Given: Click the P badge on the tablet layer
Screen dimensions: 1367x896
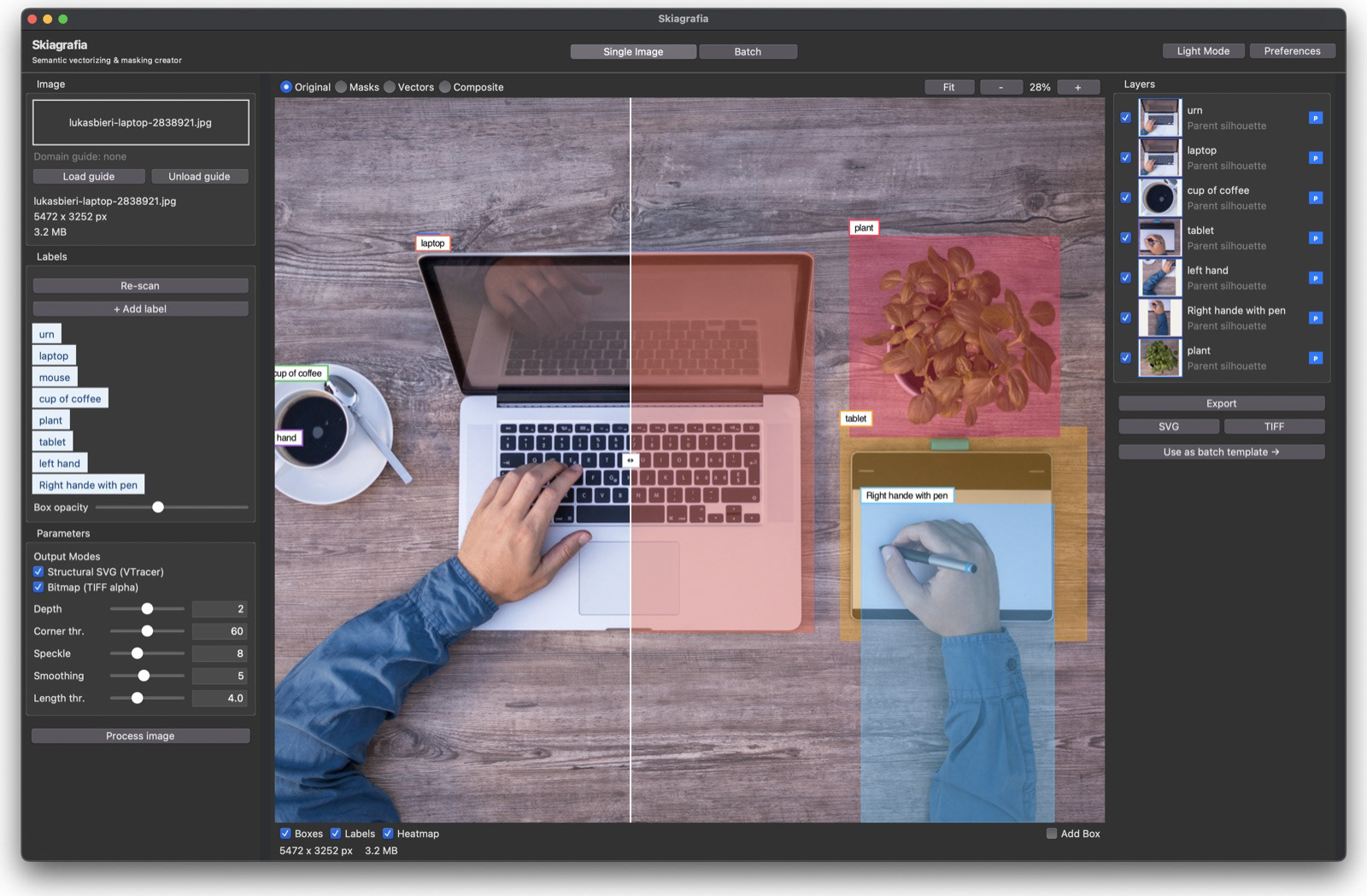Looking at the screenshot, I should point(1314,237).
